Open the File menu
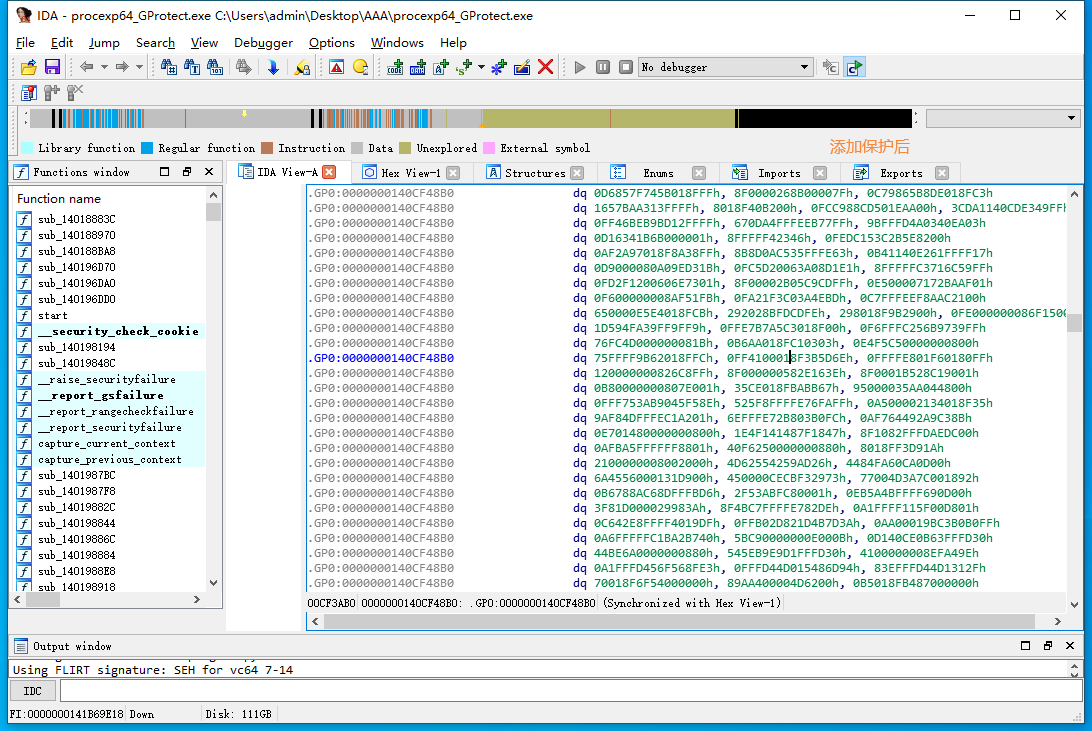The height and width of the screenshot is (731, 1092). tap(25, 43)
